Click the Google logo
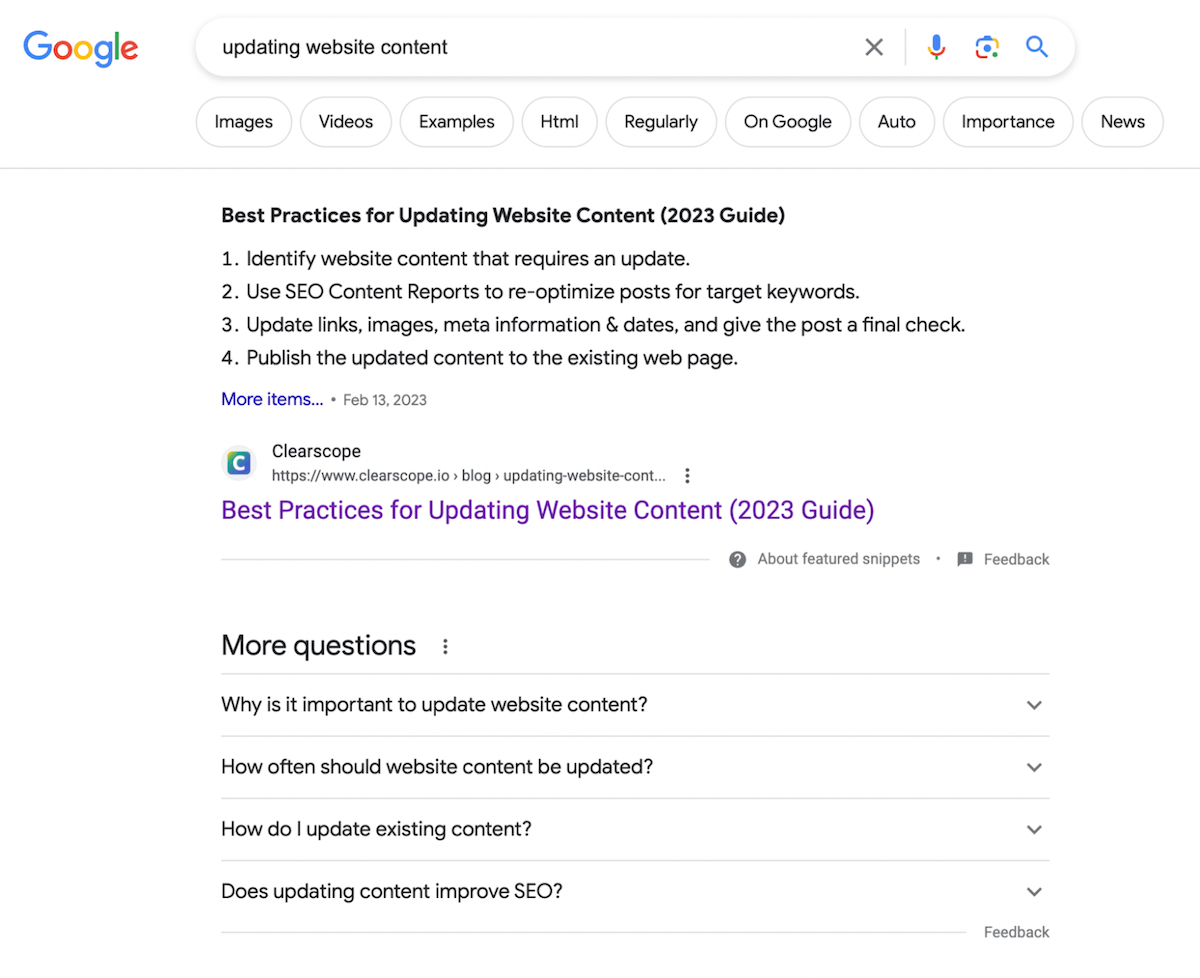Image resolution: width=1200 pixels, height=978 pixels. pos(81,47)
